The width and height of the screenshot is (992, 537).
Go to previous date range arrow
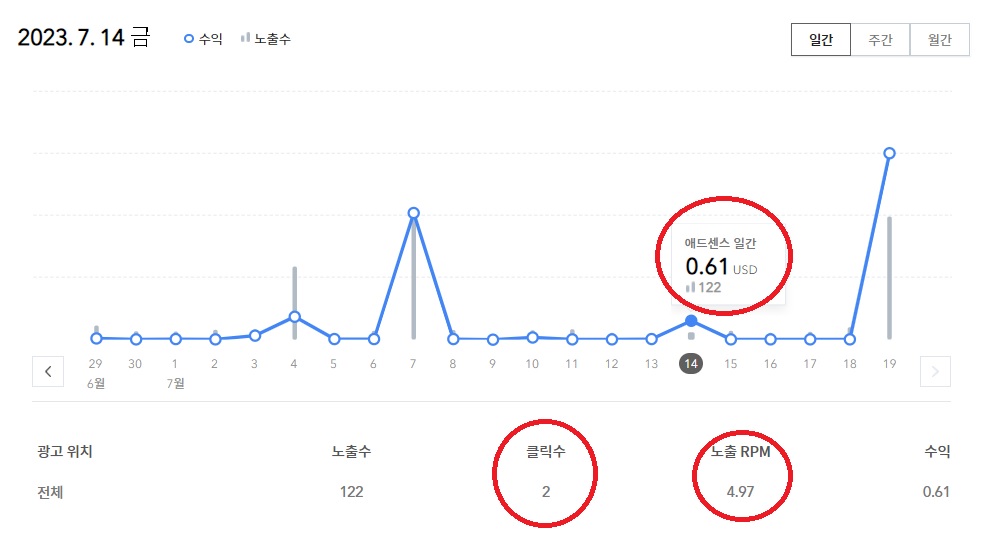pos(48,371)
